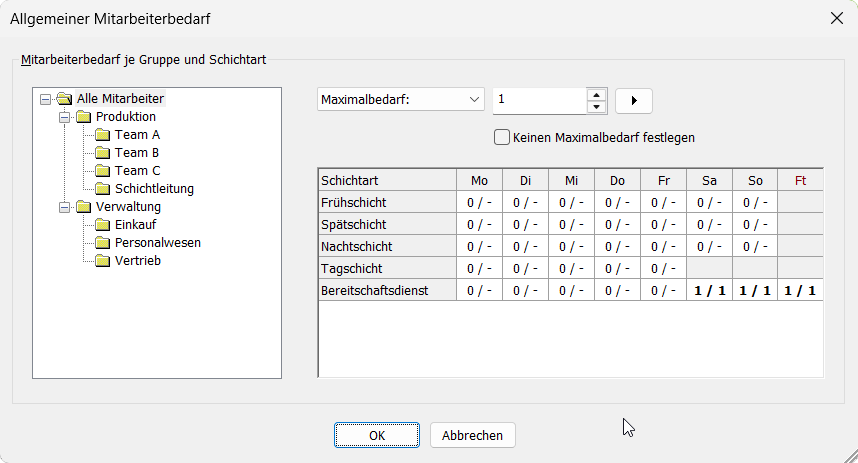Click the Di column header
The height and width of the screenshot is (463, 858).
[525, 180]
